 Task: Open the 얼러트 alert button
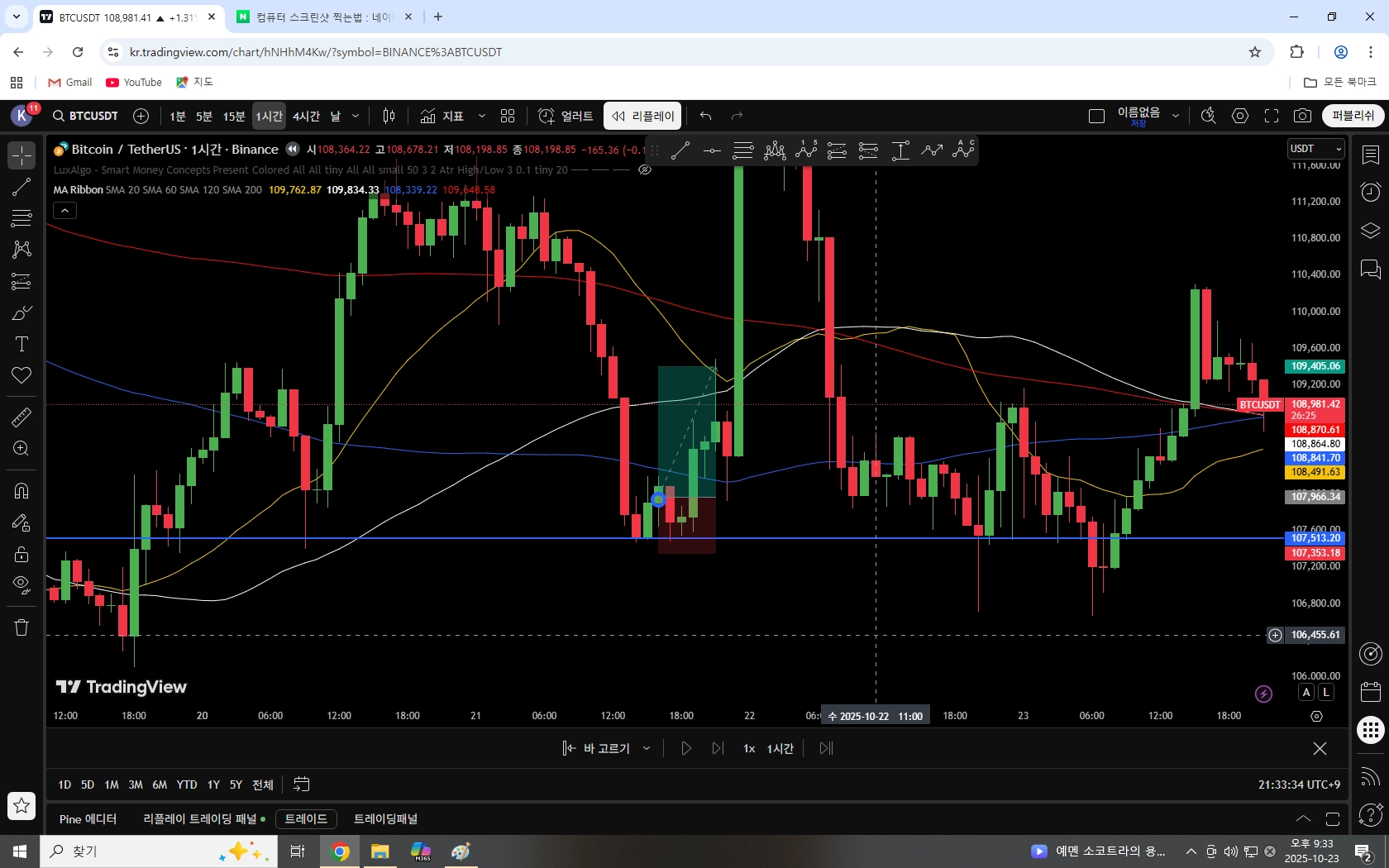click(566, 117)
